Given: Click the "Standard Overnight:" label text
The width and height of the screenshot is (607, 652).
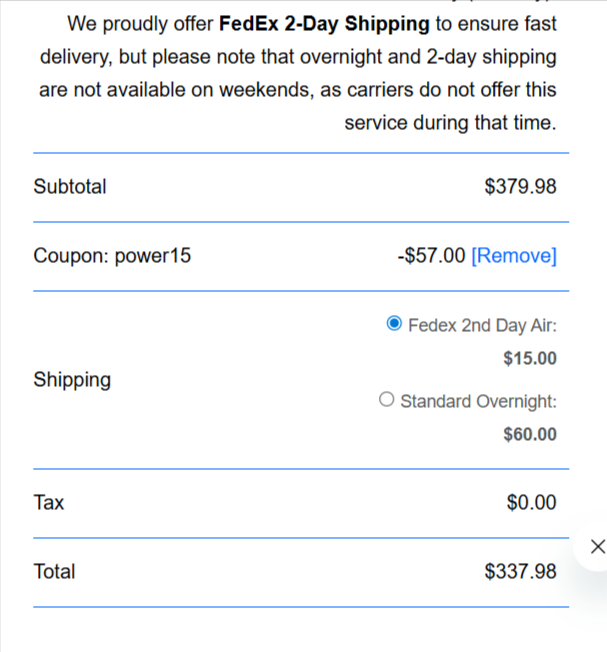Looking at the screenshot, I should [x=478, y=401].
